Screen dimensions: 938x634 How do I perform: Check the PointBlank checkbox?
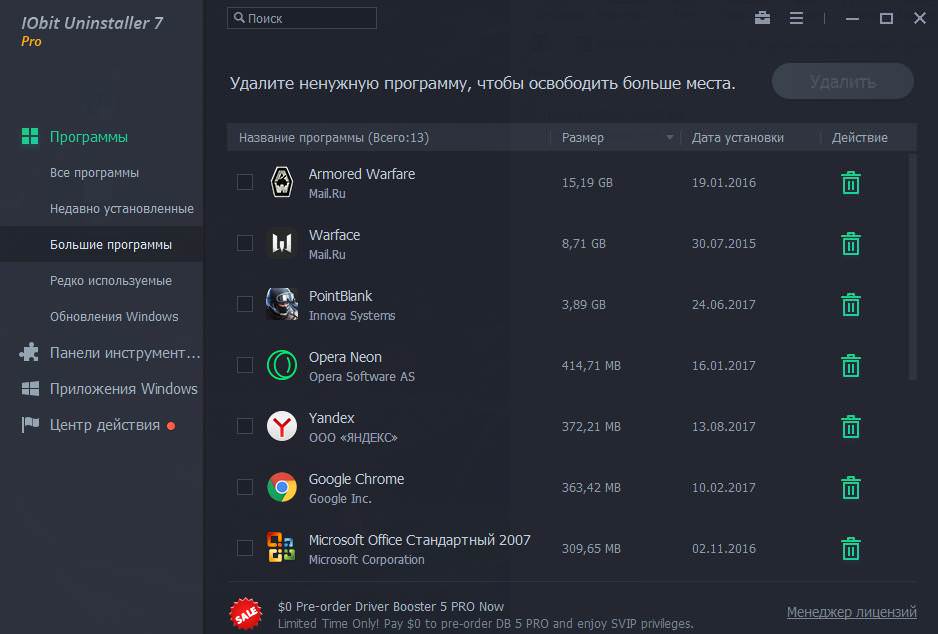click(x=245, y=304)
